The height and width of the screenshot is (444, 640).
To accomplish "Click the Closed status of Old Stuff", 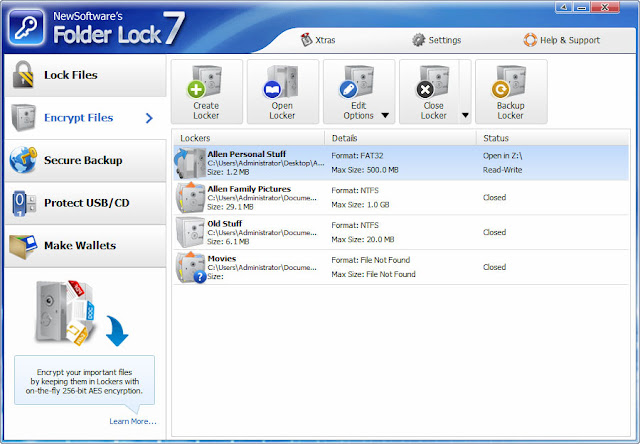I will [494, 232].
